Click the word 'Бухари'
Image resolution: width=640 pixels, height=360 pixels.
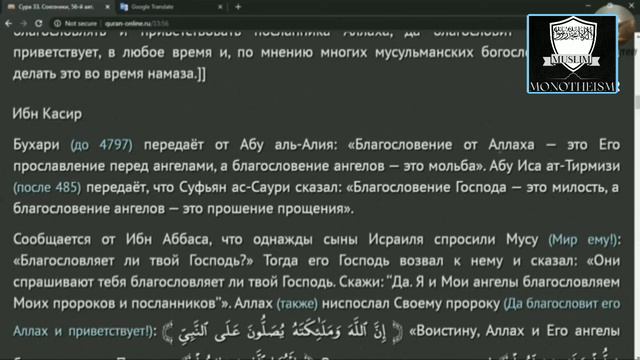36,144
